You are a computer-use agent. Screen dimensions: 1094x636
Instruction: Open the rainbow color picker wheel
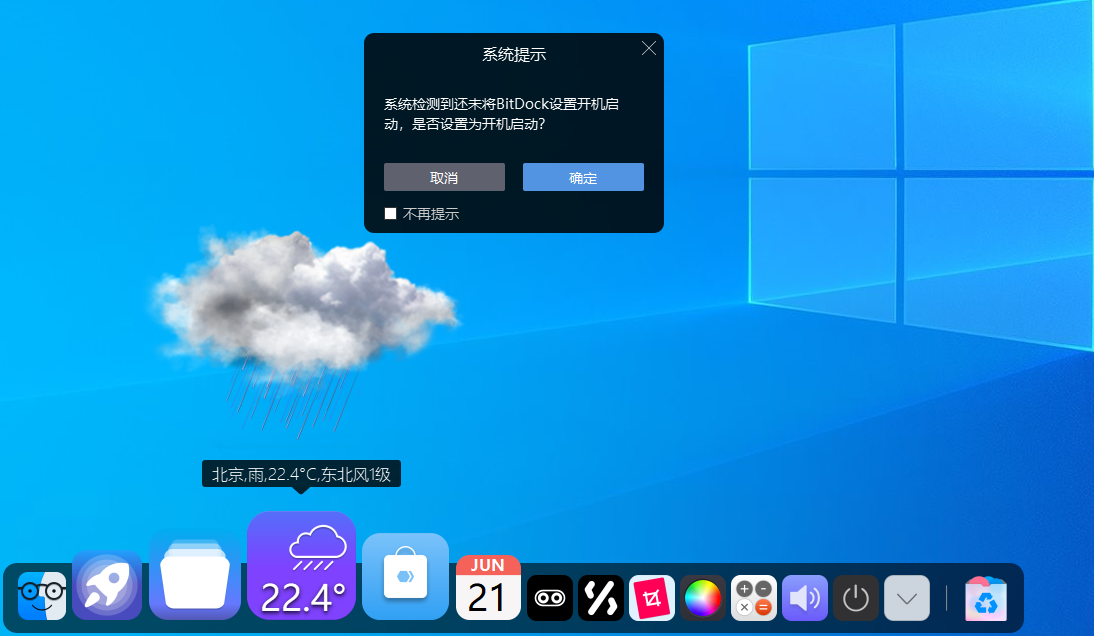(703, 597)
